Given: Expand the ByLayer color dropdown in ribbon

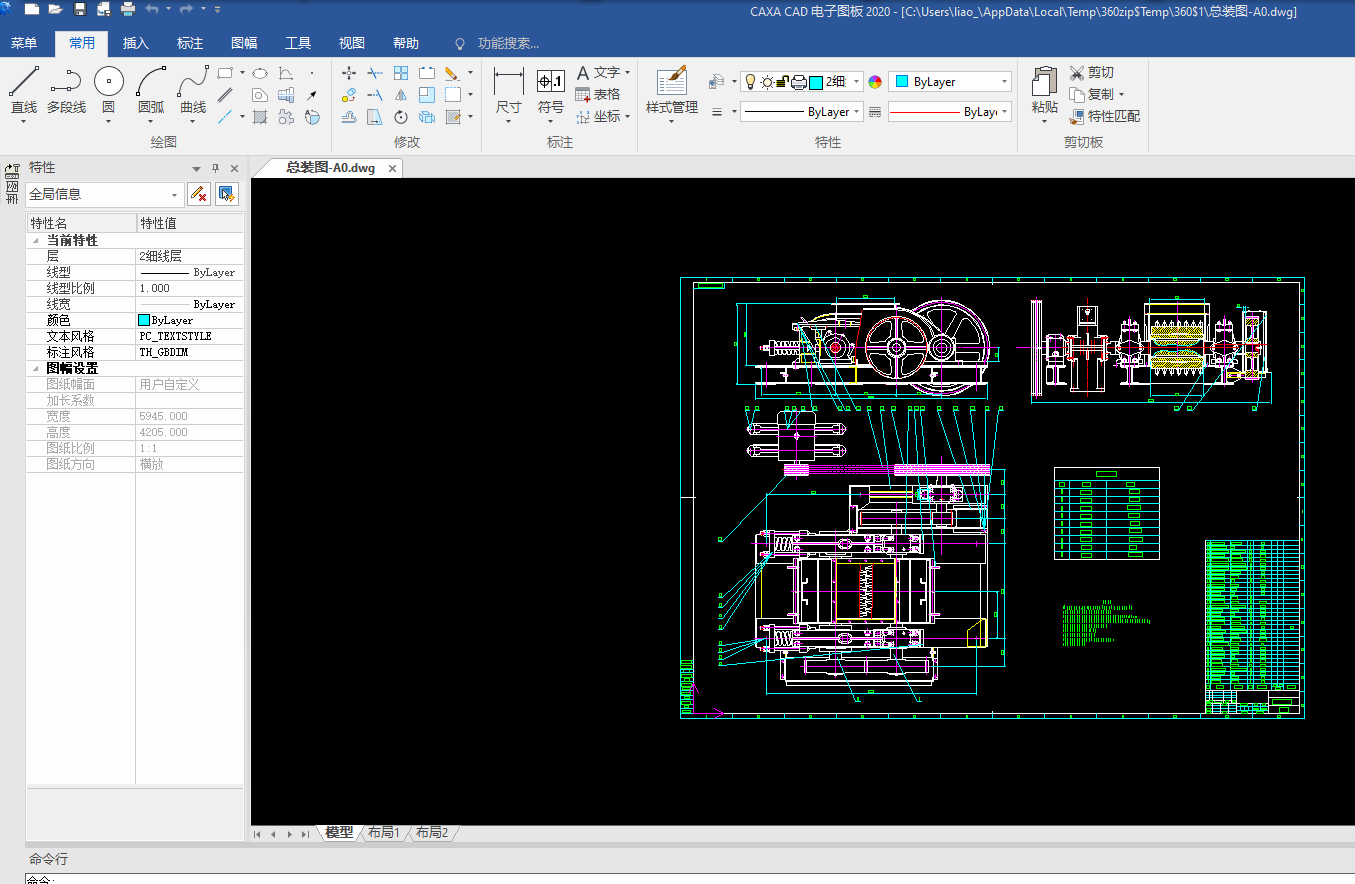Looking at the screenshot, I should click(1003, 82).
